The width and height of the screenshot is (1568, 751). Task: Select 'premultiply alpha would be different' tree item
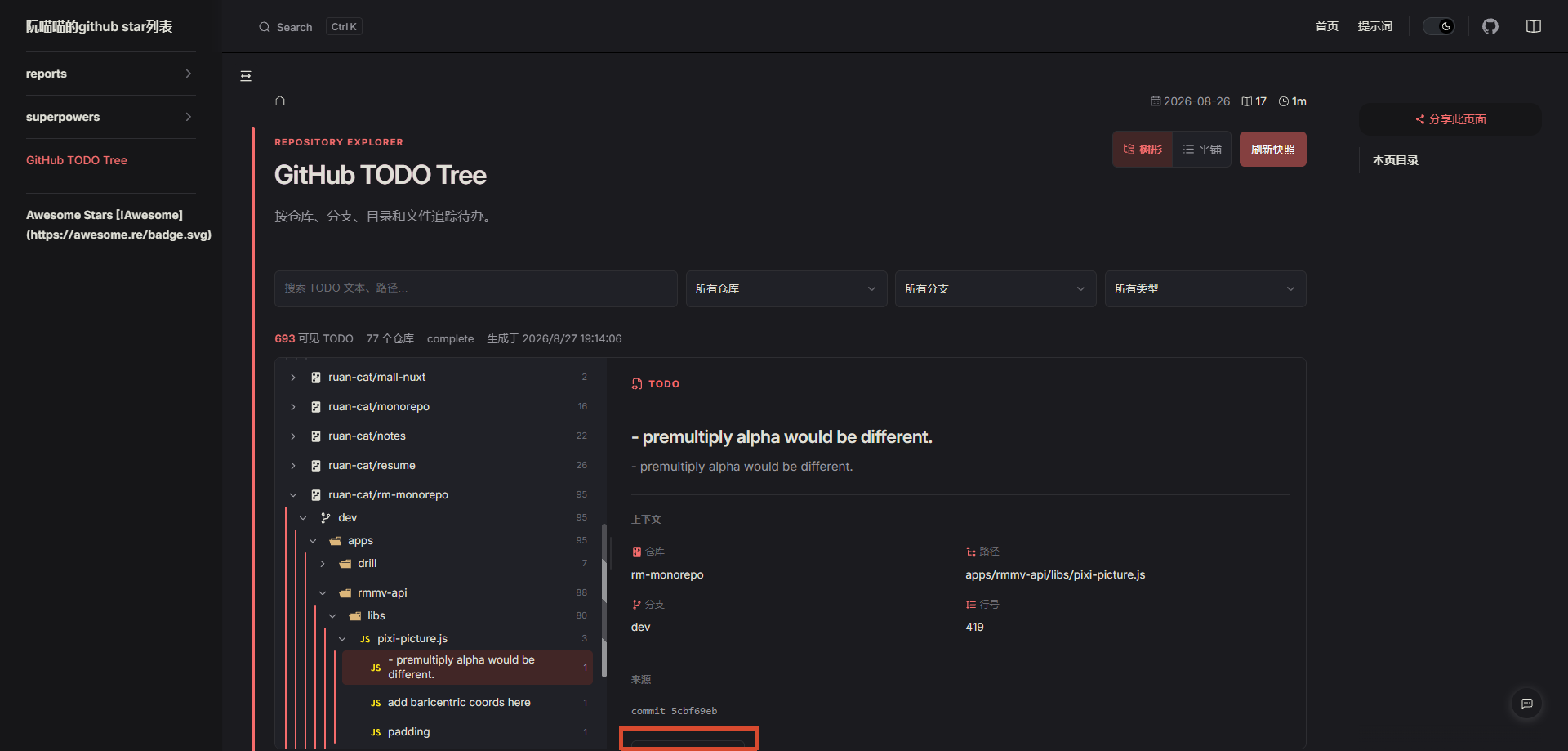tap(468, 668)
